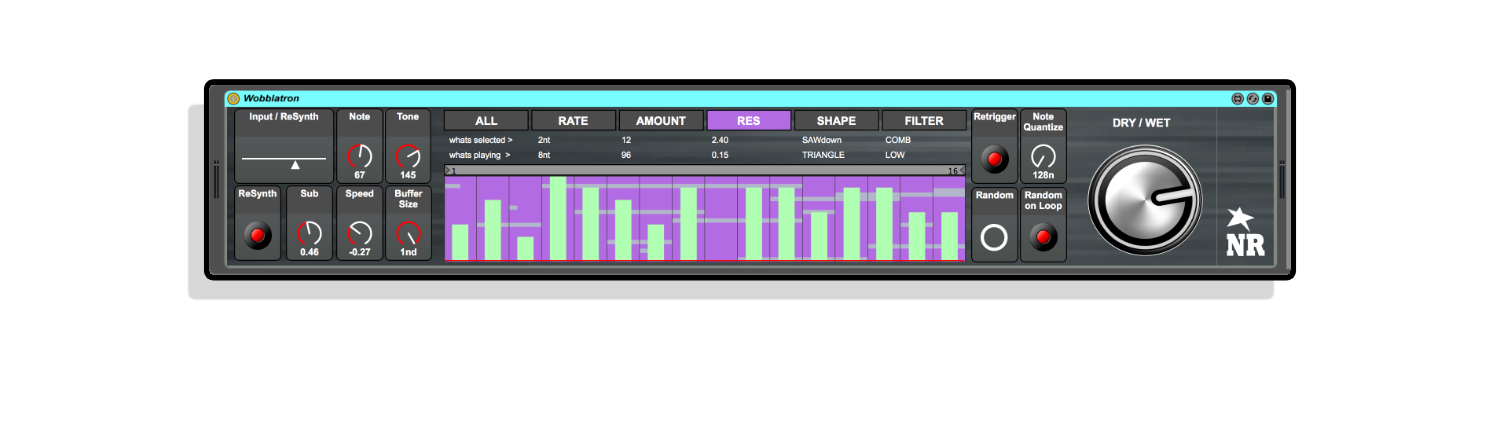Click the Buffer Size knob
Viewport: 1500px width, 430px height.
click(408, 234)
